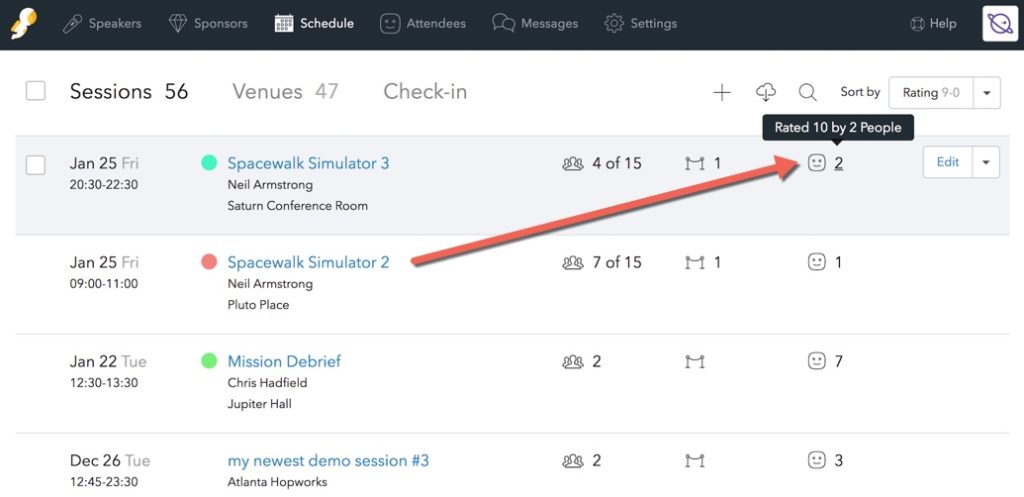This screenshot has height=497, width=1024.
Task: Click the cloud download export icon
Action: pos(765,92)
